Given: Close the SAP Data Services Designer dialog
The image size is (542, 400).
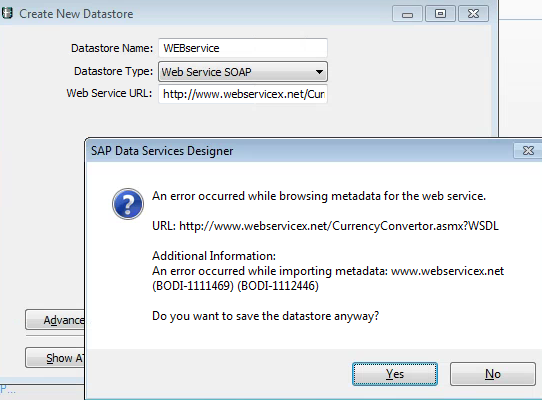Looking at the screenshot, I should pos(528,151).
